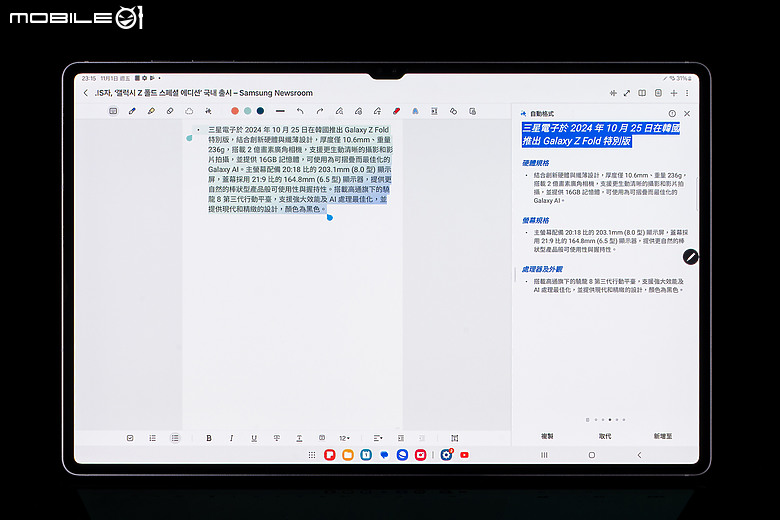Go back using the arrow beside note title

[86, 93]
